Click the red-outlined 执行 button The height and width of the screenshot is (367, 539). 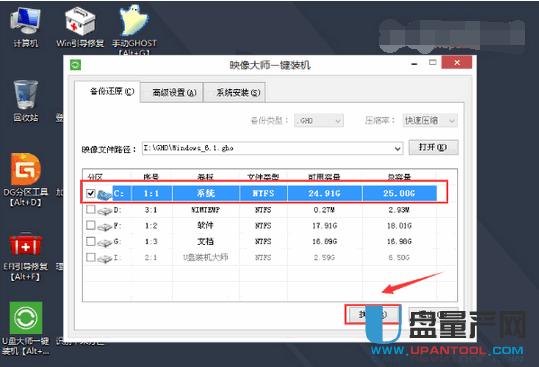tap(373, 314)
